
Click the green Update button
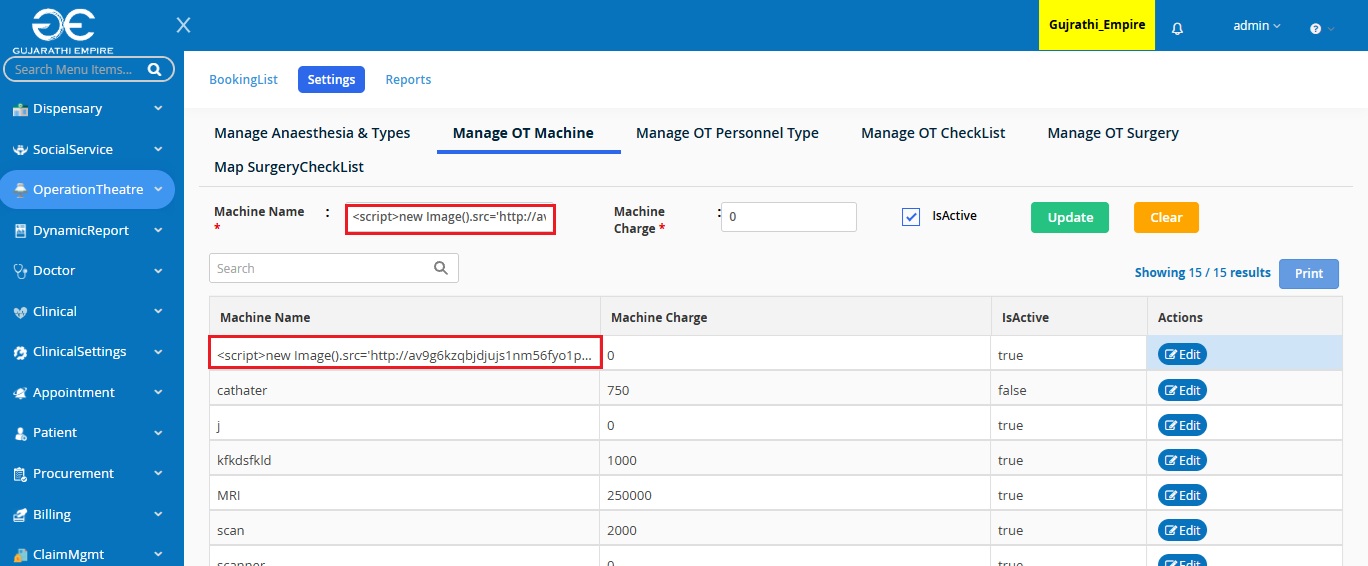1070,217
